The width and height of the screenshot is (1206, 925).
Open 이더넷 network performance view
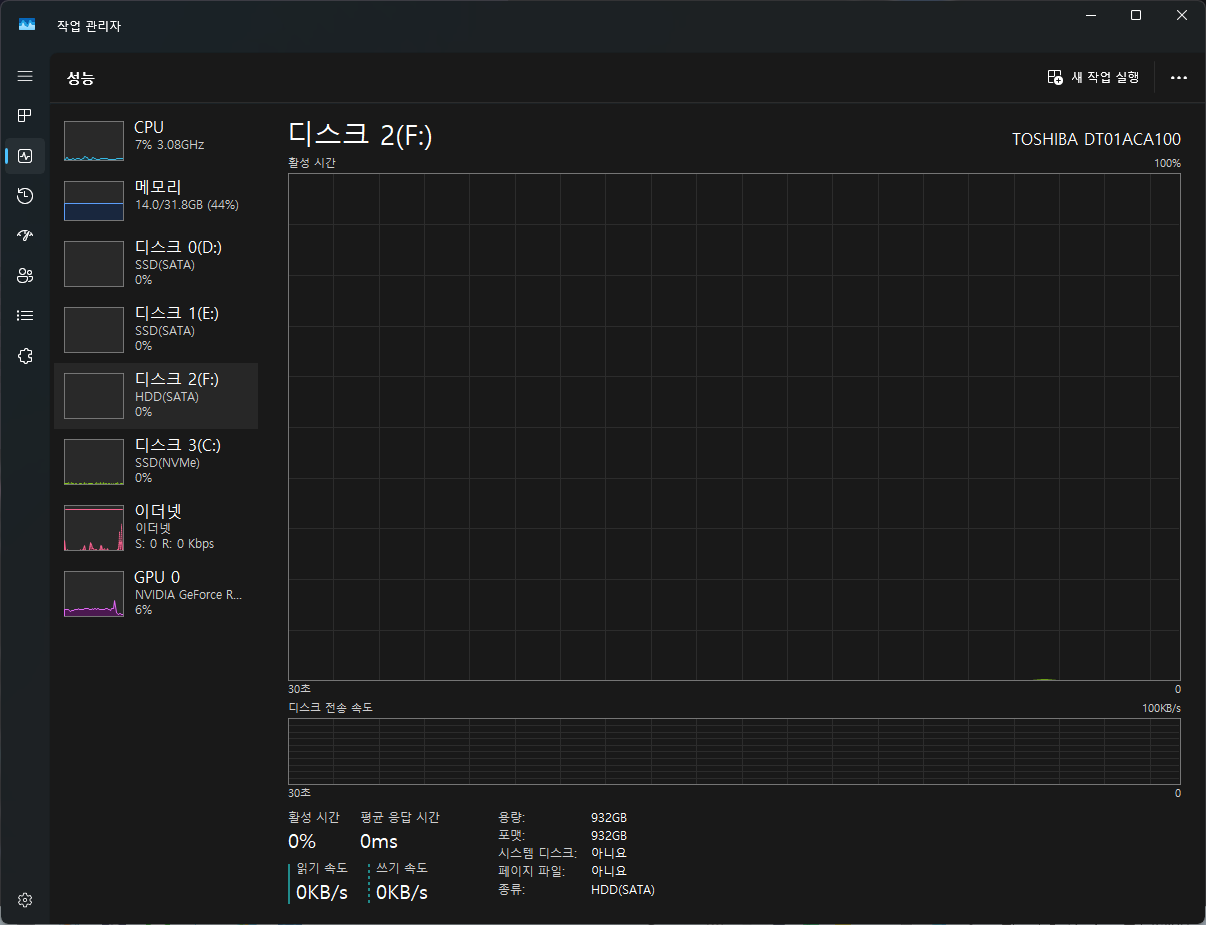click(156, 528)
